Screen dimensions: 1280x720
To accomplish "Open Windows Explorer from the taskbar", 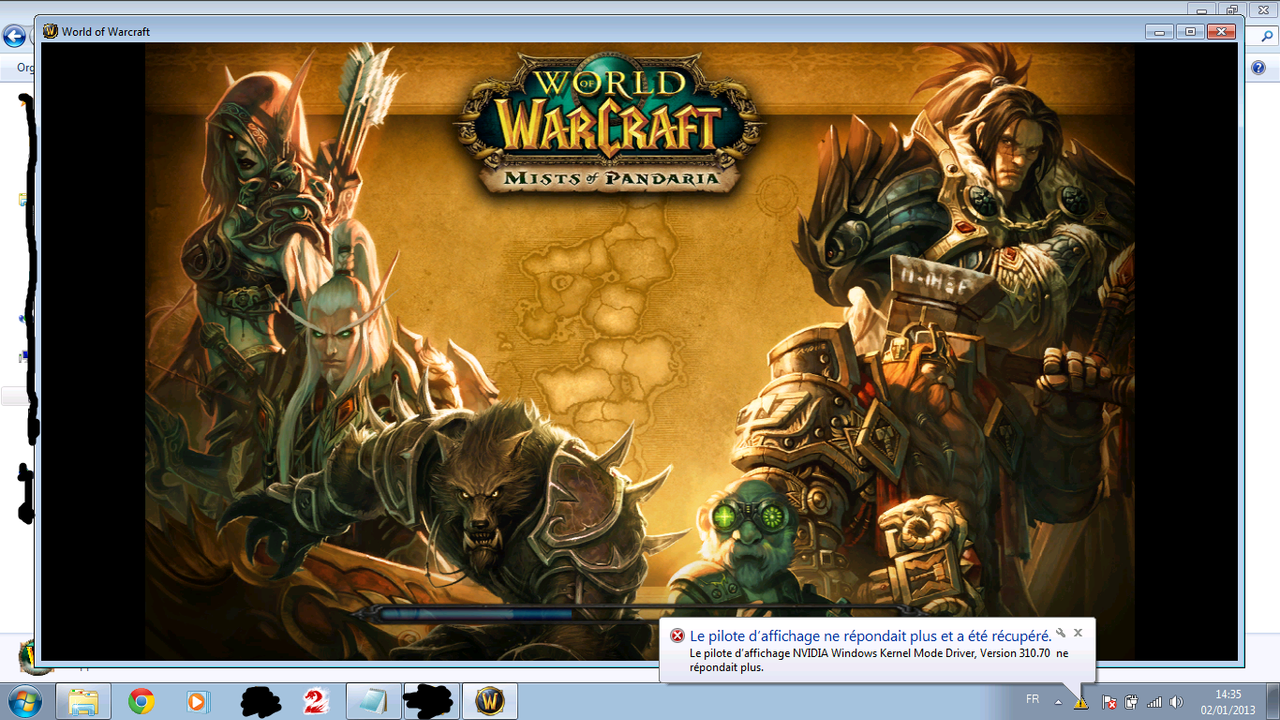I will (83, 701).
